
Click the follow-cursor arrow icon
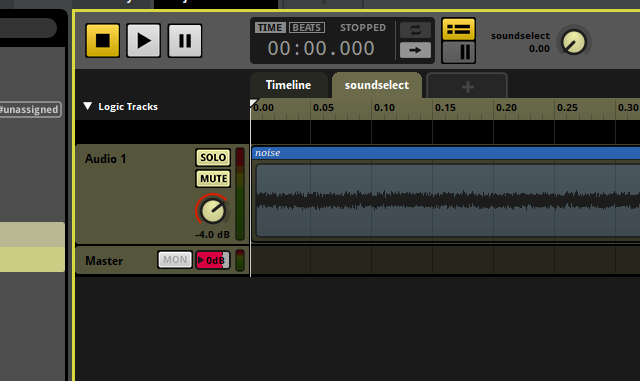pos(415,50)
